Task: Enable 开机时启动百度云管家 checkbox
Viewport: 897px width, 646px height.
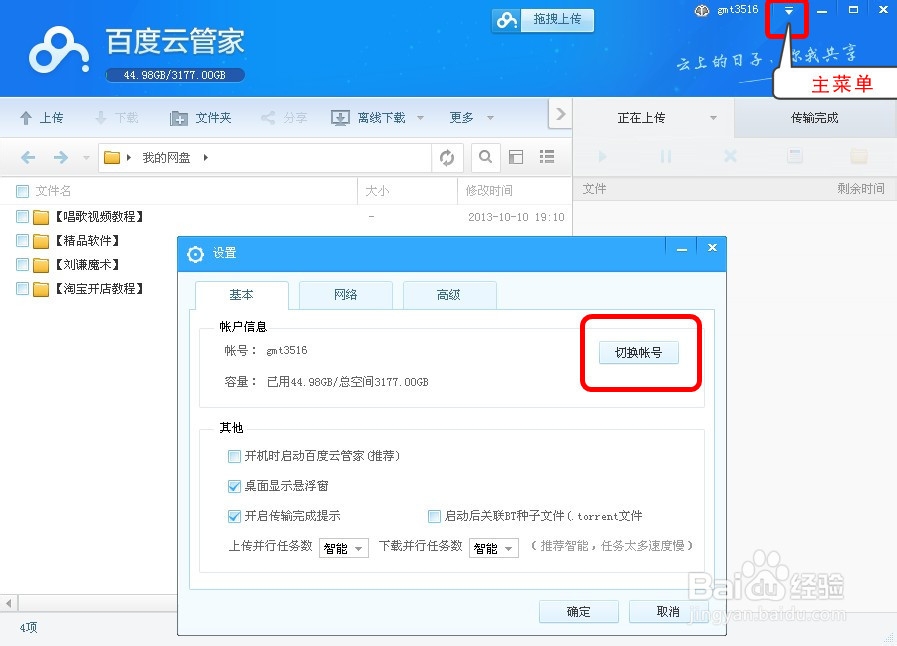Action: 234,456
